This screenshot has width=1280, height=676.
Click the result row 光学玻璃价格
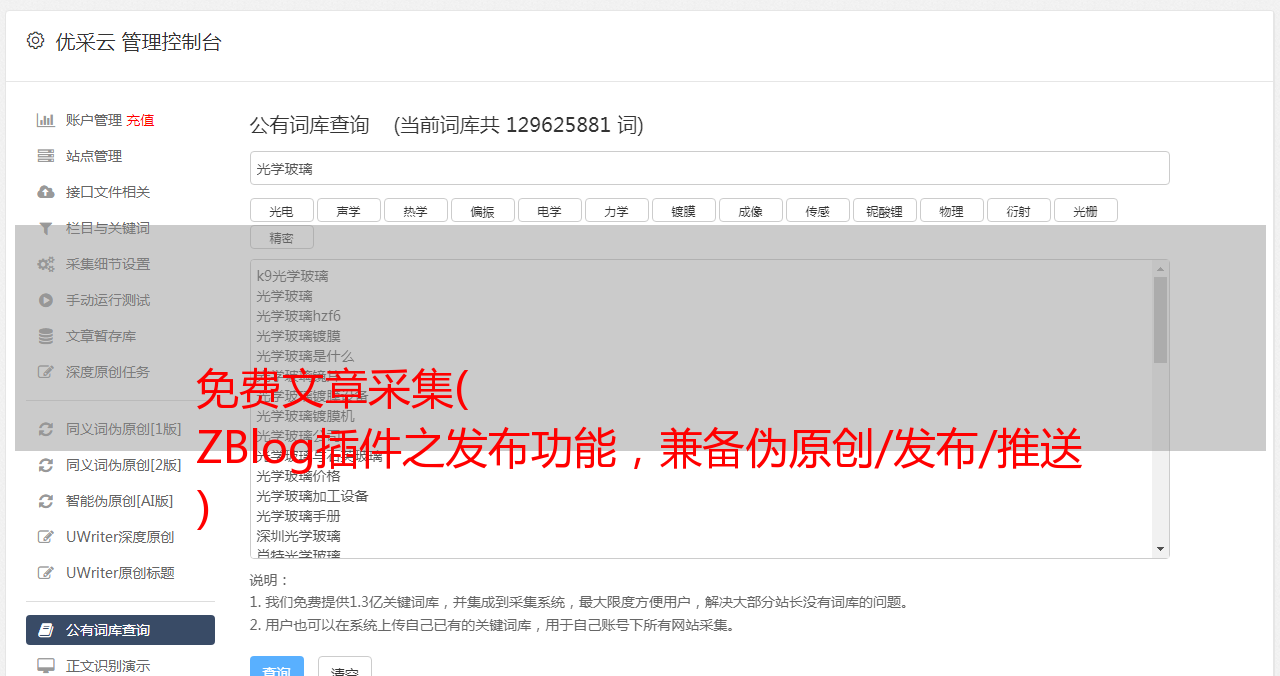click(x=298, y=476)
